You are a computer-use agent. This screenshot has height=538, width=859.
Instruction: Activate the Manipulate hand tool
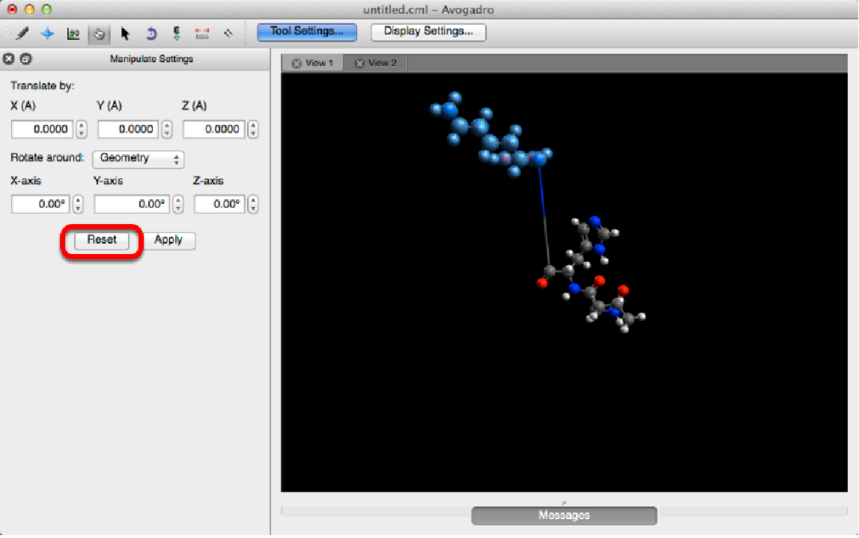click(x=99, y=33)
